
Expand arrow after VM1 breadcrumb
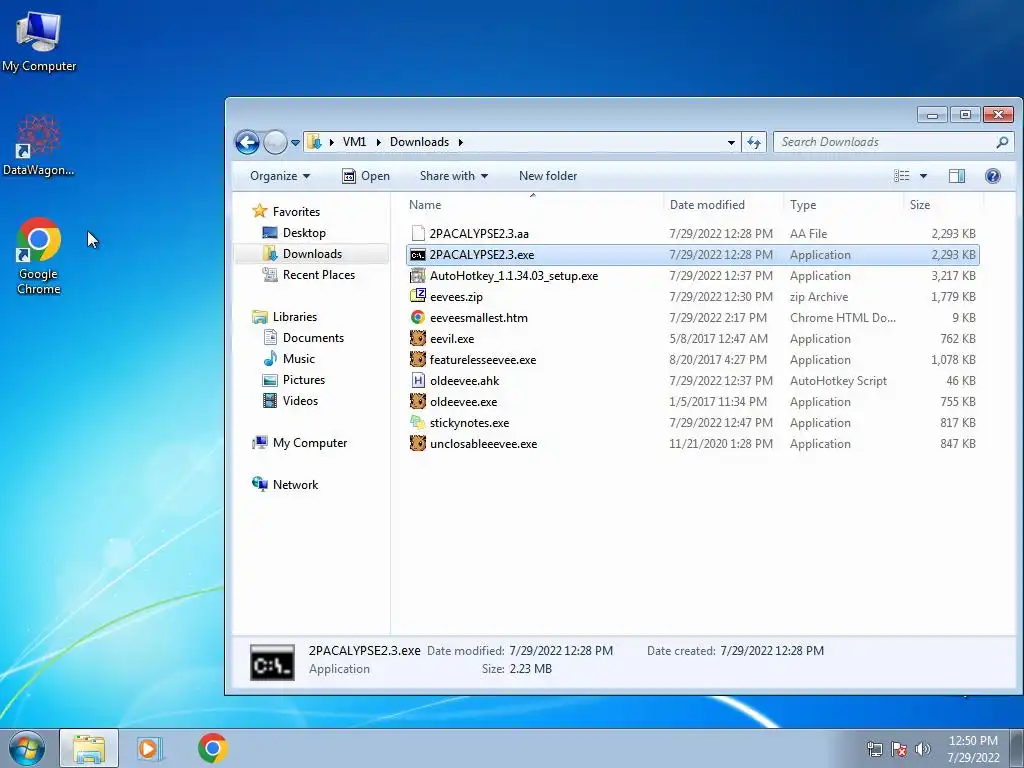point(378,142)
